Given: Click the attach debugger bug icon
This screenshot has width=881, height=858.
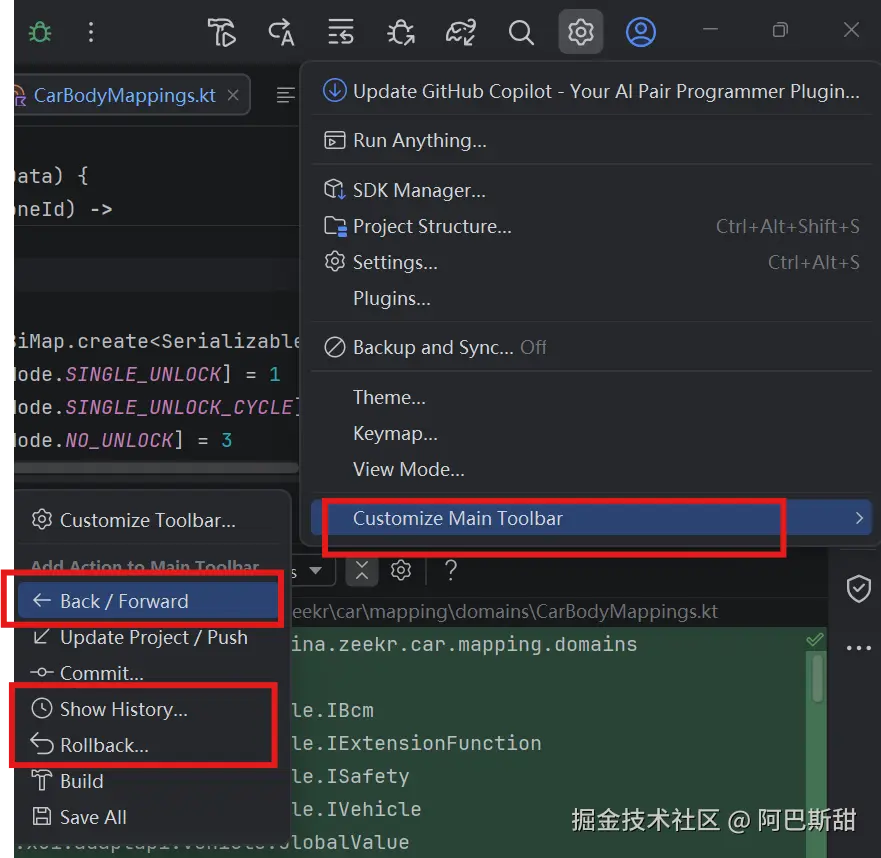Looking at the screenshot, I should click(401, 32).
